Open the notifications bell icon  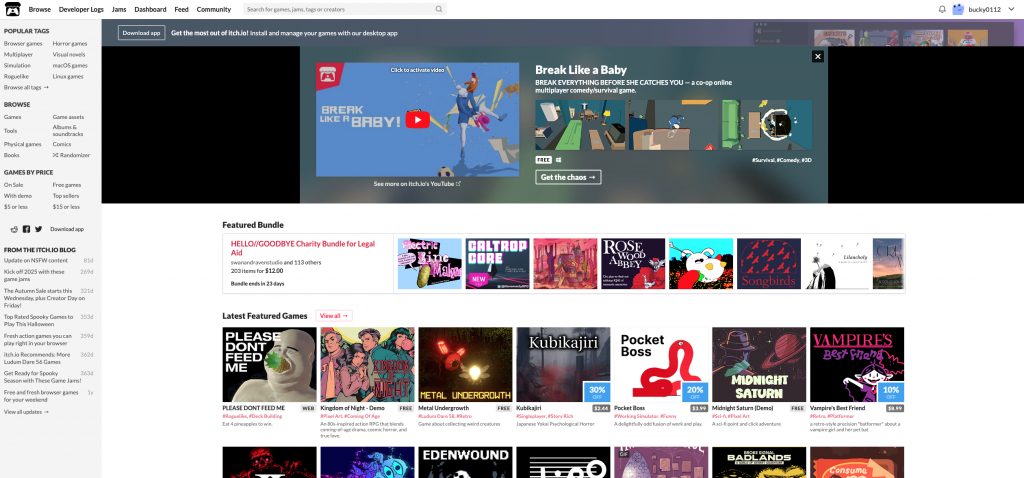942,9
